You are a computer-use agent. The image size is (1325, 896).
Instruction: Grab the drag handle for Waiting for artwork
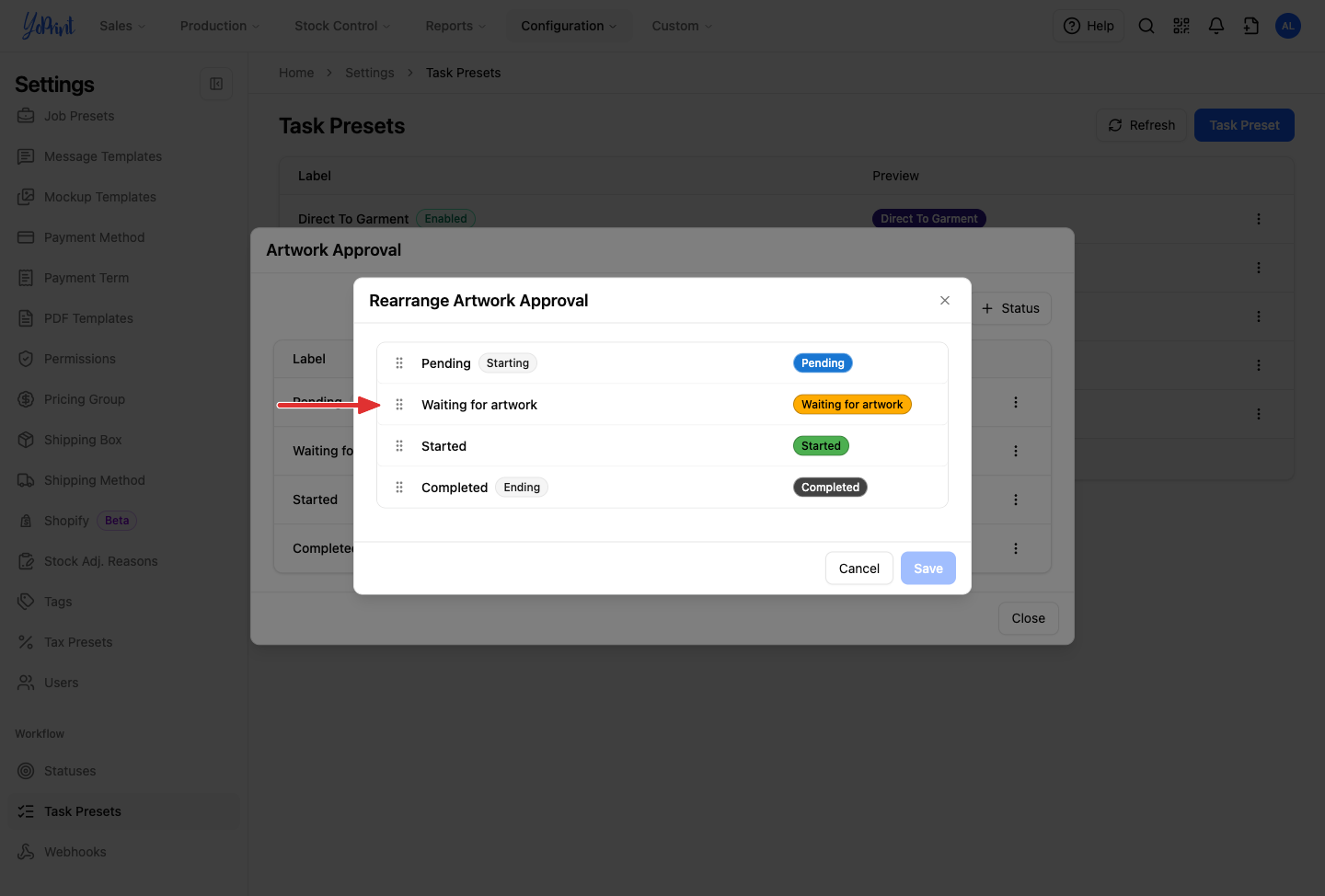pos(399,405)
